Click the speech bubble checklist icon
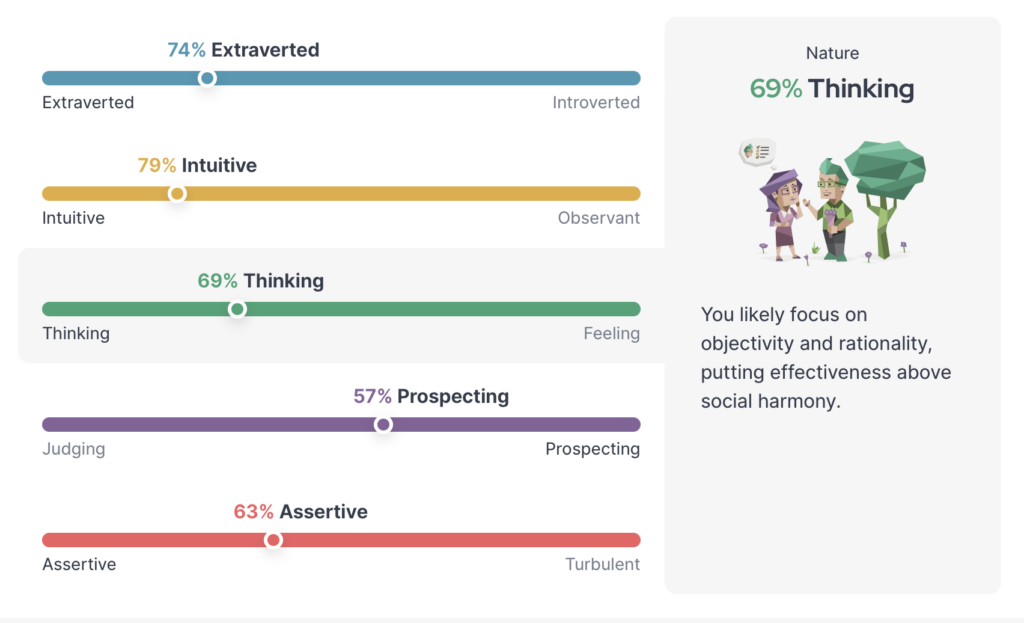The width and height of the screenshot is (1024, 623). [x=757, y=153]
